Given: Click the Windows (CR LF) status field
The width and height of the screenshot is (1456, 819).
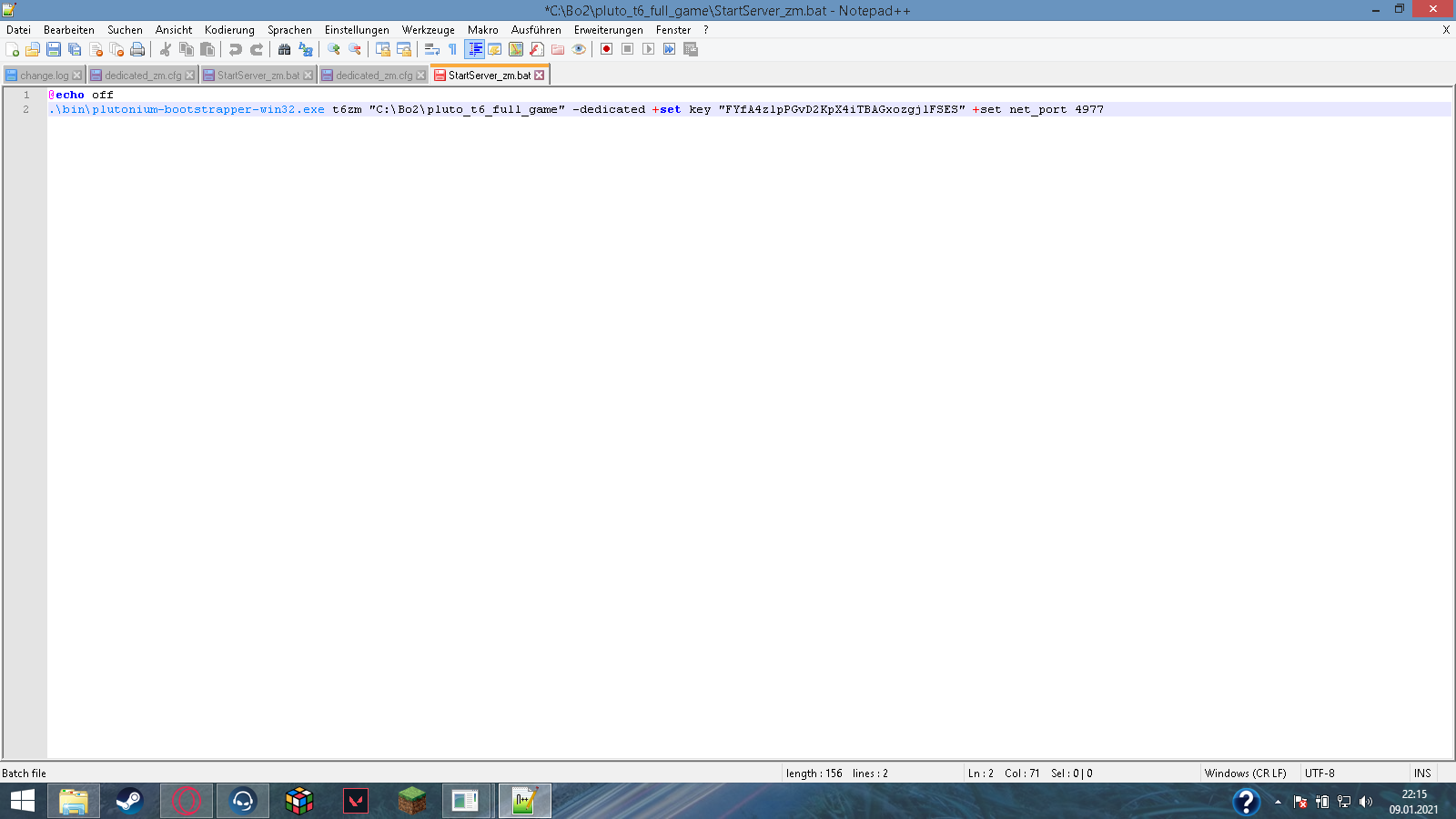Looking at the screenshot, I should pyautogui.click(x=1246, y=773).
